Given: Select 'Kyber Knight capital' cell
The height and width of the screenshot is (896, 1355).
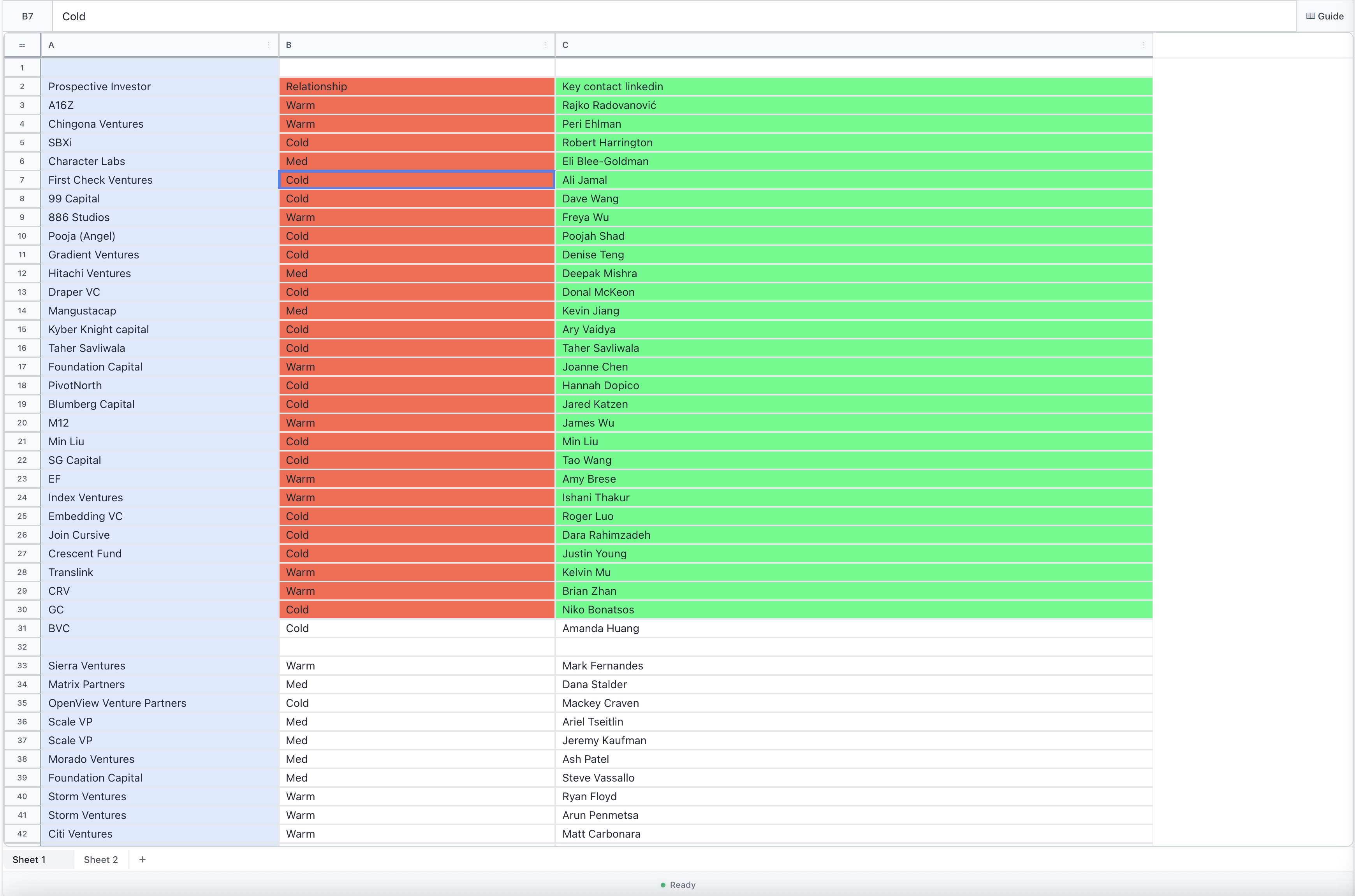Looking at the screenshot, I should point(160,329).
